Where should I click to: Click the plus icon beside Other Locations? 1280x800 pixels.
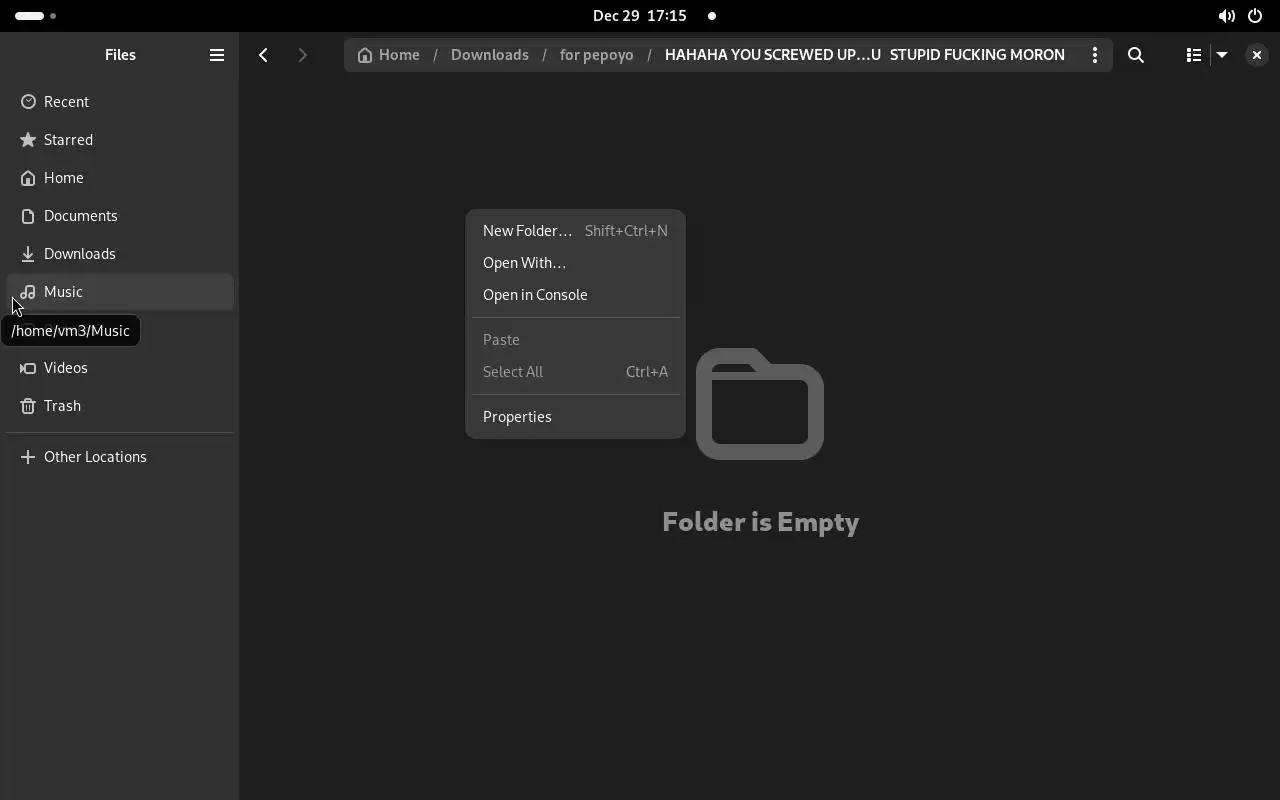(28, 457)
